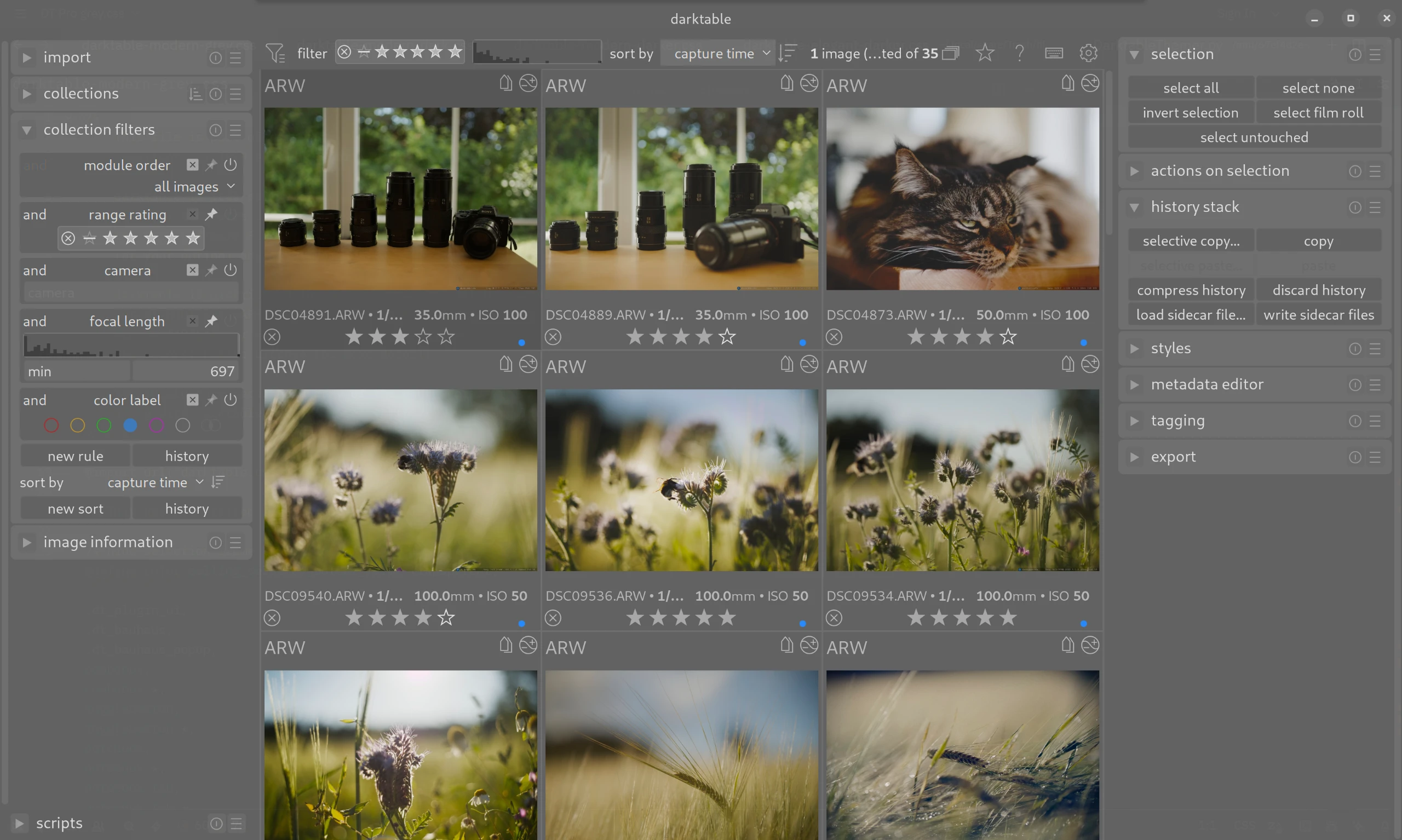
Task: Open keyboard shortcuts icon in top bar
Action: [x=1053, y=53]
